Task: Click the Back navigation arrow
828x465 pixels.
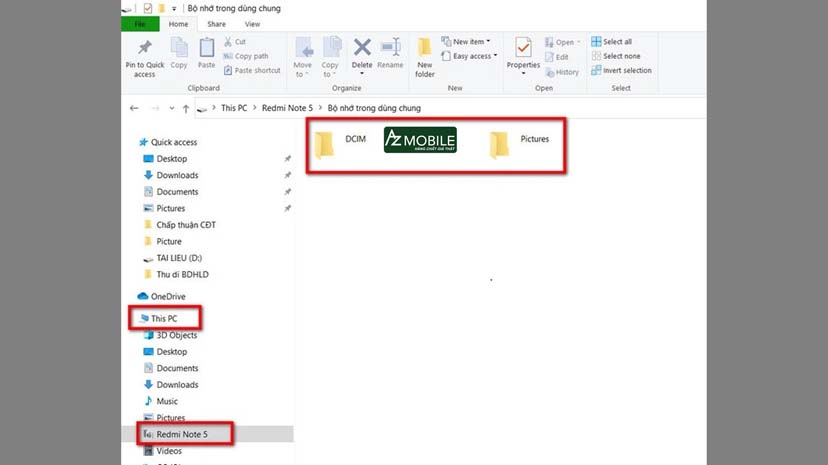Action: click(x=134, y=107)
